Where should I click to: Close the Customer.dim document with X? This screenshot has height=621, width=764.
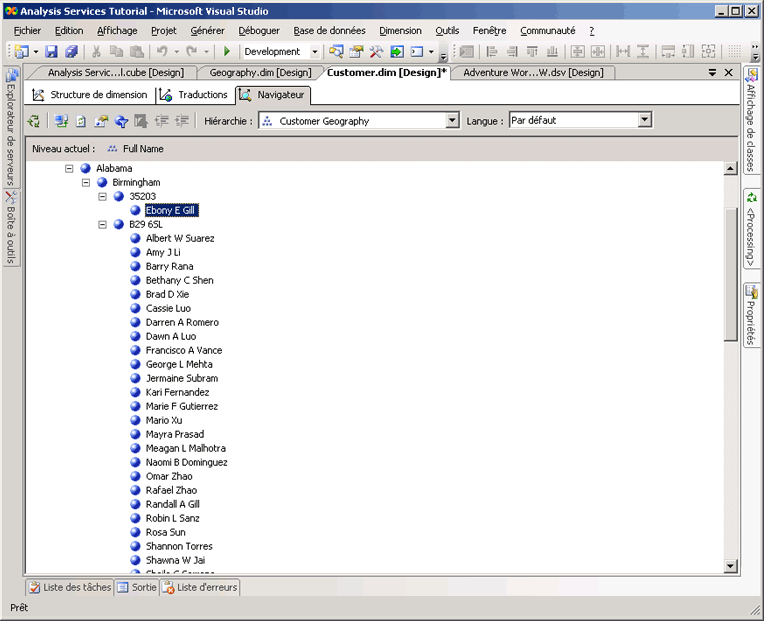click(x=728, y=73)
